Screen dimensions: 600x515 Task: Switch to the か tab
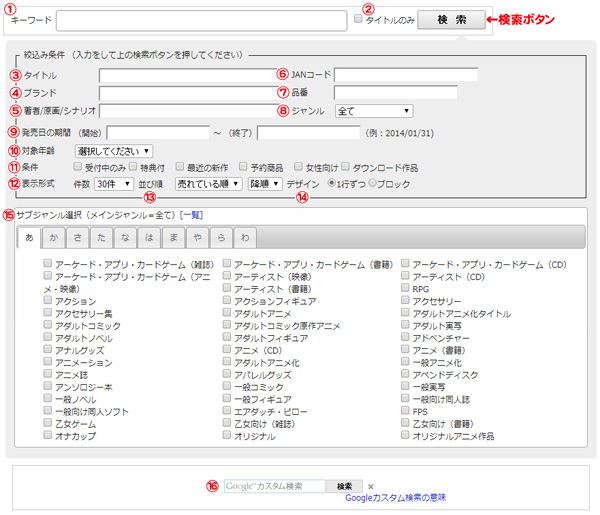pyautogui.click(x=54, y=238)
